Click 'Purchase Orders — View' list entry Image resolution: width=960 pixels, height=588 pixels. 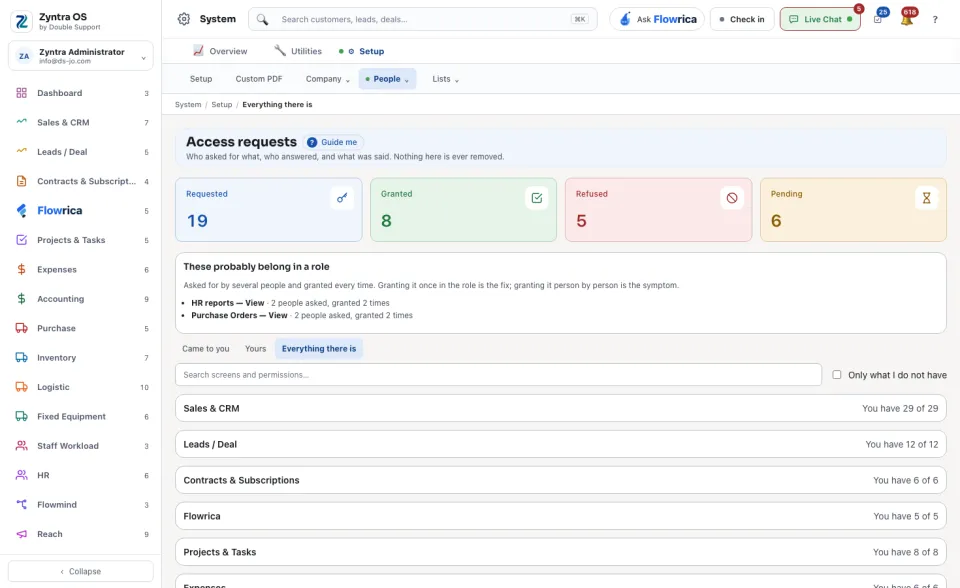[x=239, y=315]
